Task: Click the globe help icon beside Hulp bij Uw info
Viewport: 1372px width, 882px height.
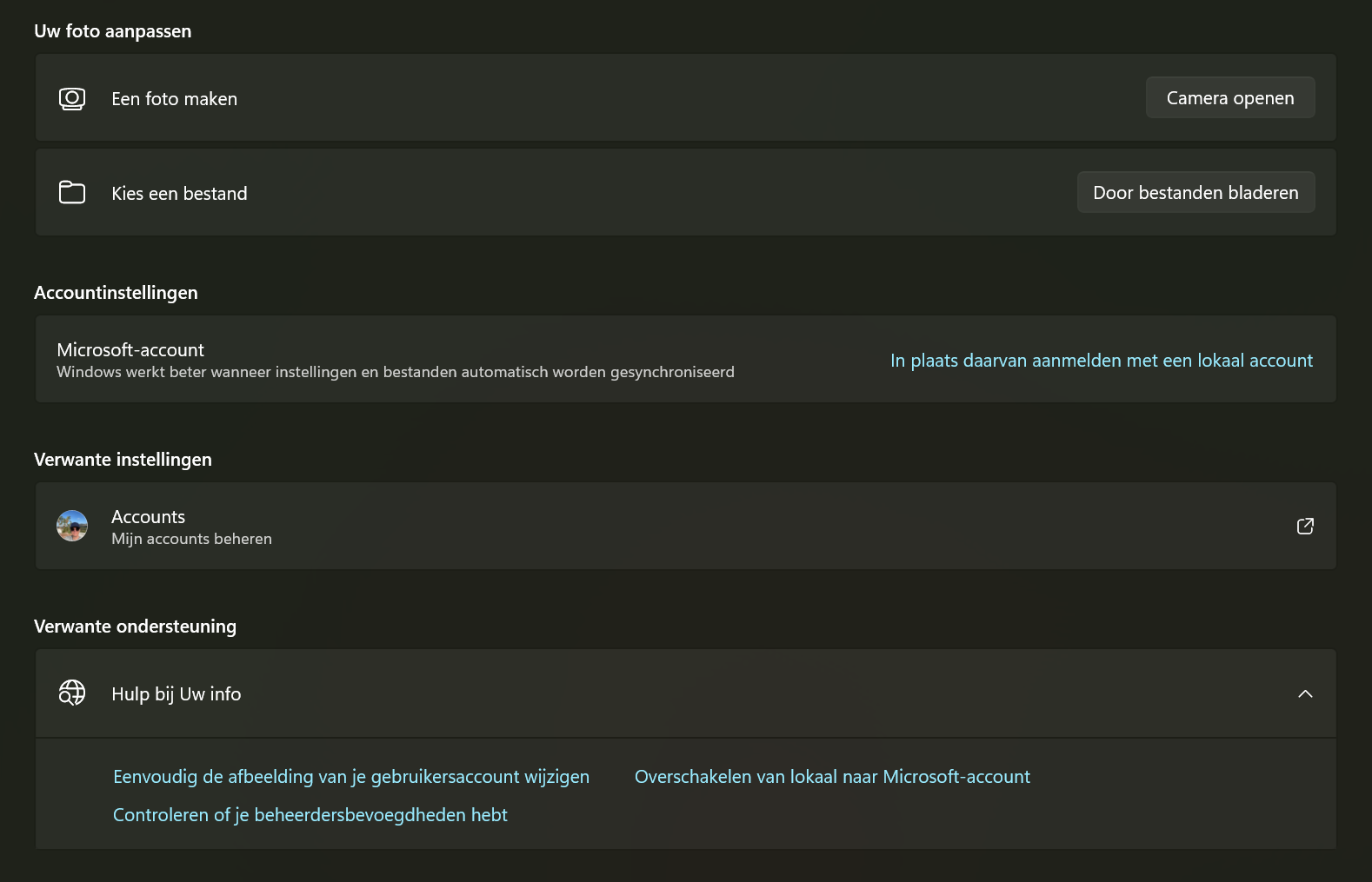Action: [x=72, y=693]
